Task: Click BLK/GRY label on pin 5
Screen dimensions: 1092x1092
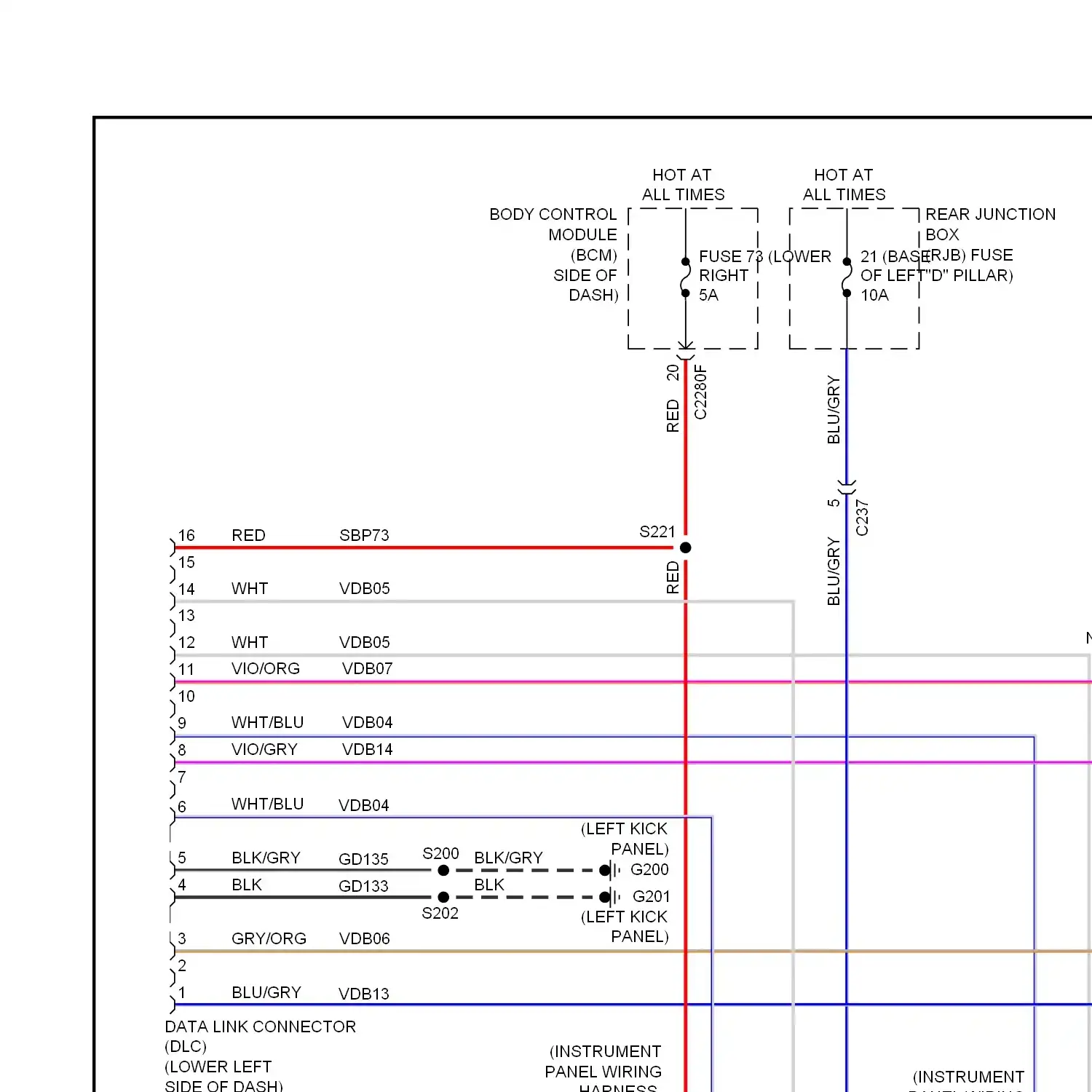Action: 266,858
